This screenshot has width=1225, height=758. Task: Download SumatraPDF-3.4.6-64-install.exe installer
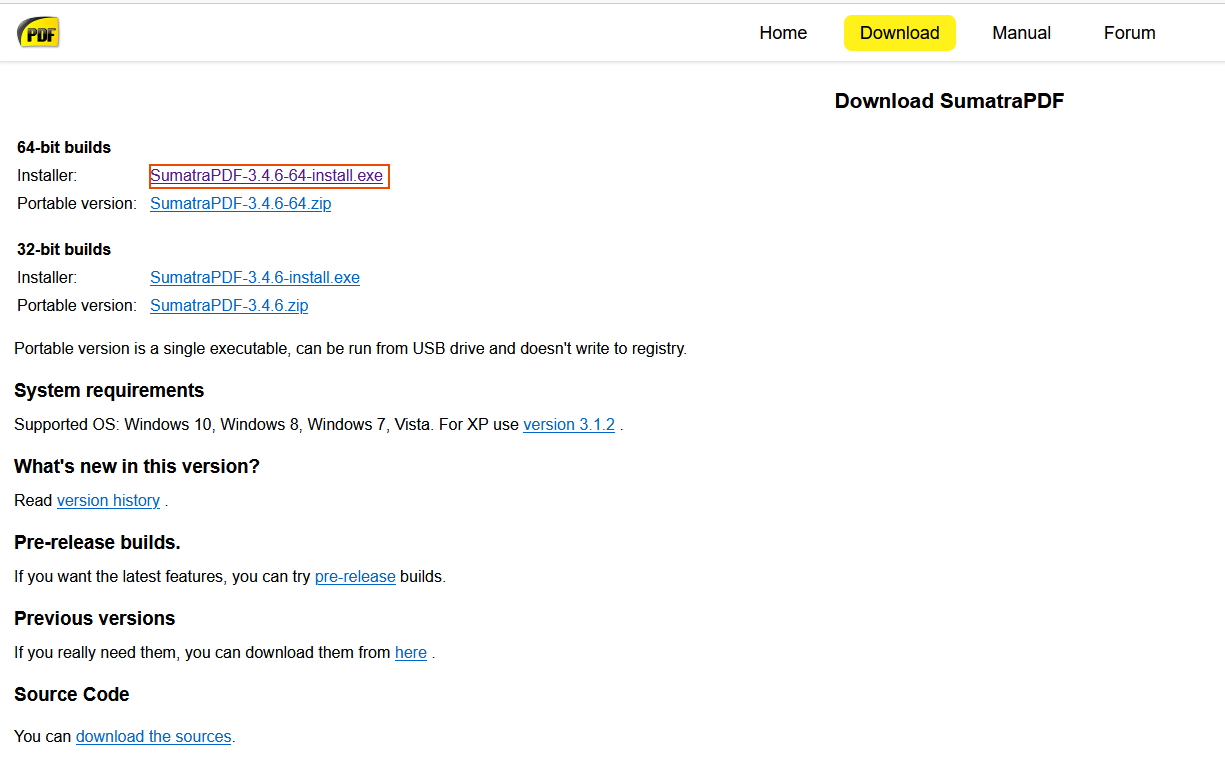point(267,176)
